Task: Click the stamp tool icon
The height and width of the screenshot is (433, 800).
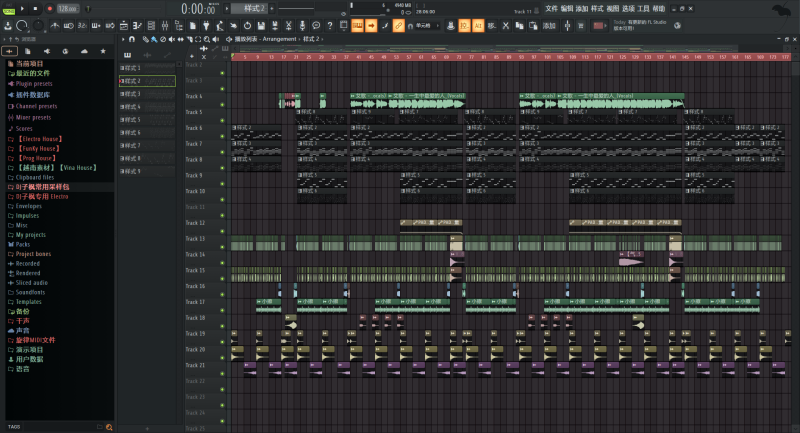Action: [451, 26]
